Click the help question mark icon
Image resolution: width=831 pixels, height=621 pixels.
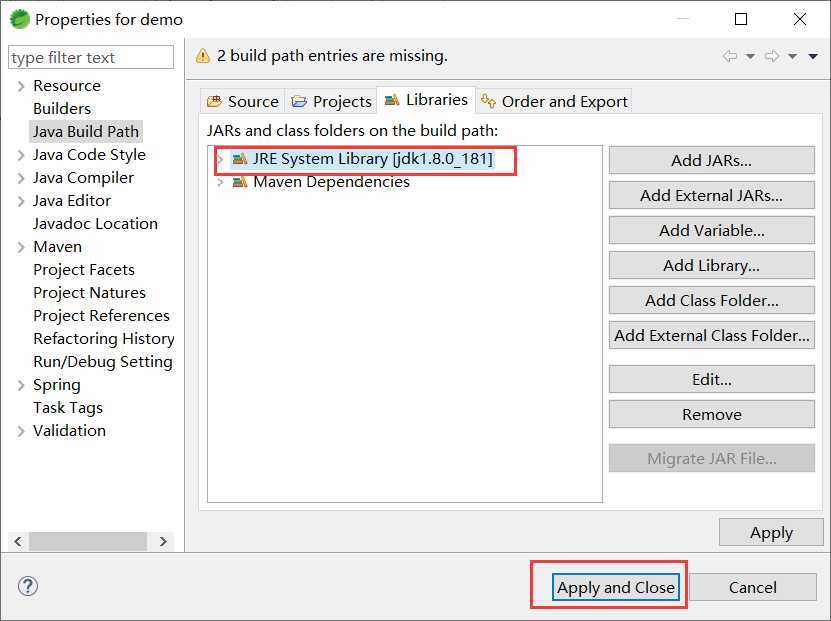click(x=28, y=586)
